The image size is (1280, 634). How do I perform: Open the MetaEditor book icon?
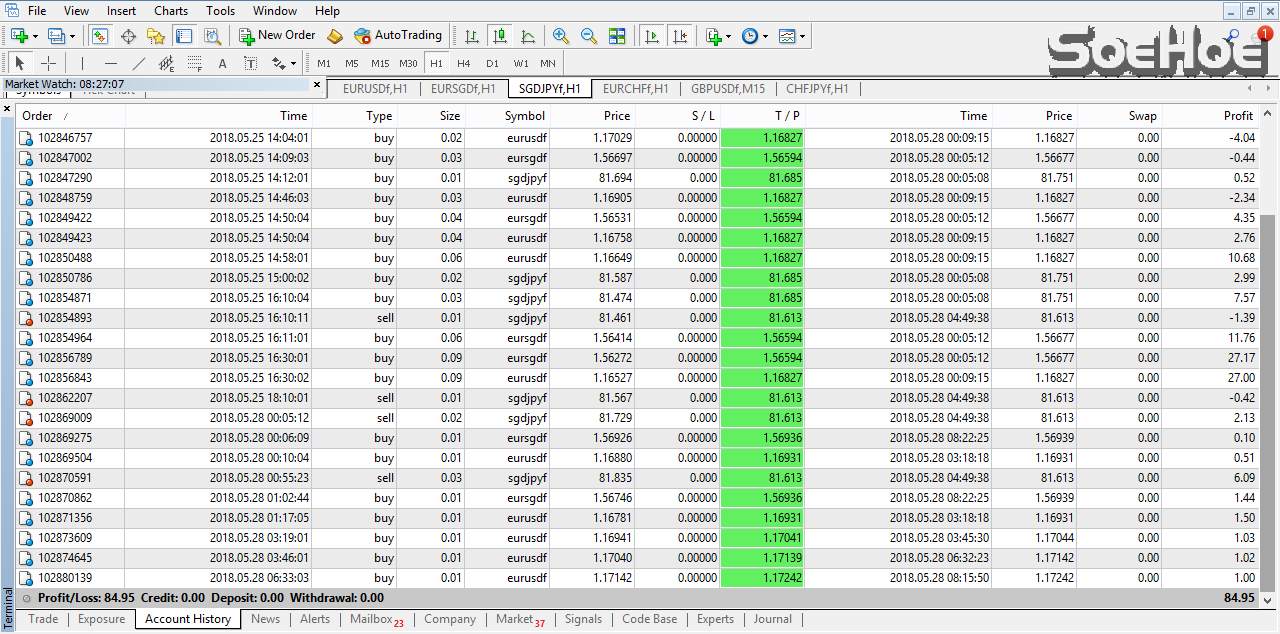click(335, 36)
